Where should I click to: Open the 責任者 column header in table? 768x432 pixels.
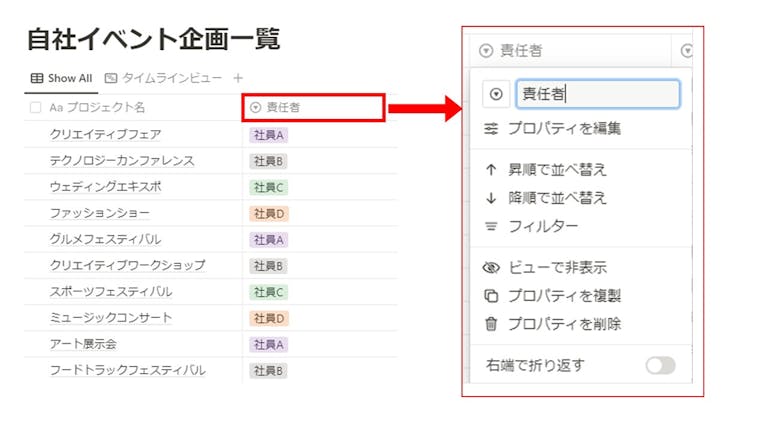(x=313, y=107)
